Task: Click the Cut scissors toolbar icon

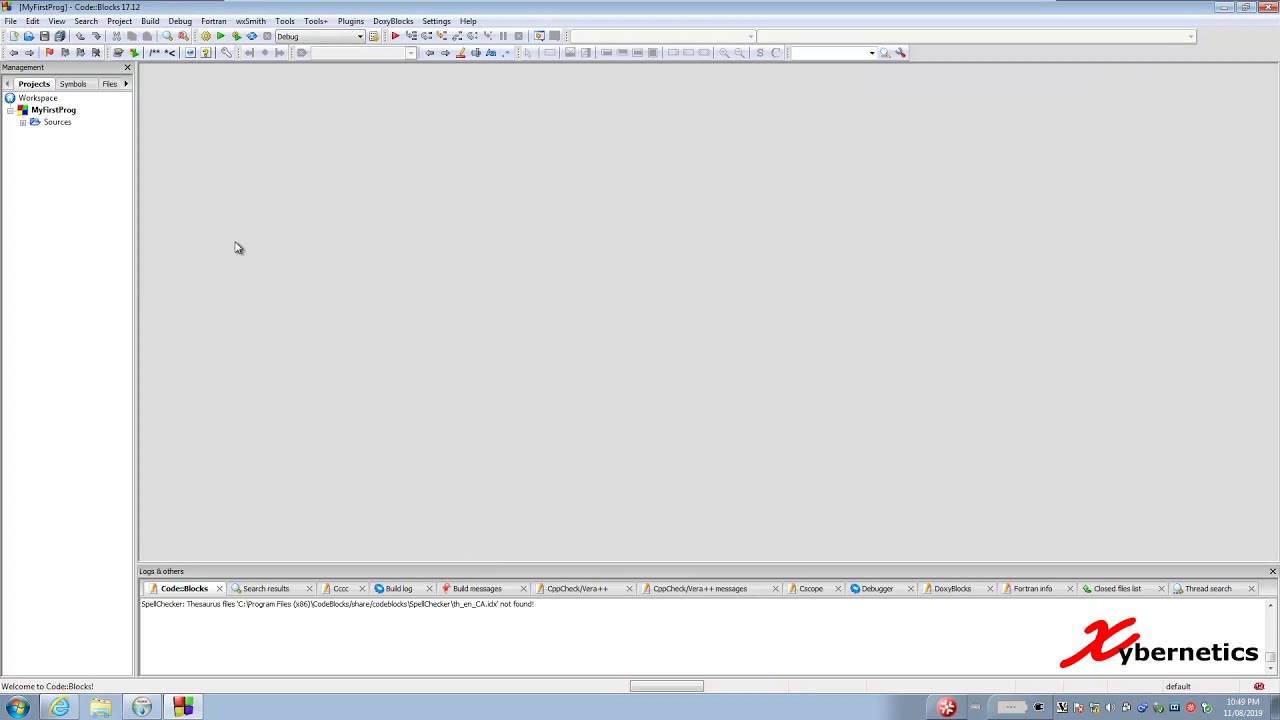Action: click(116, 36)
